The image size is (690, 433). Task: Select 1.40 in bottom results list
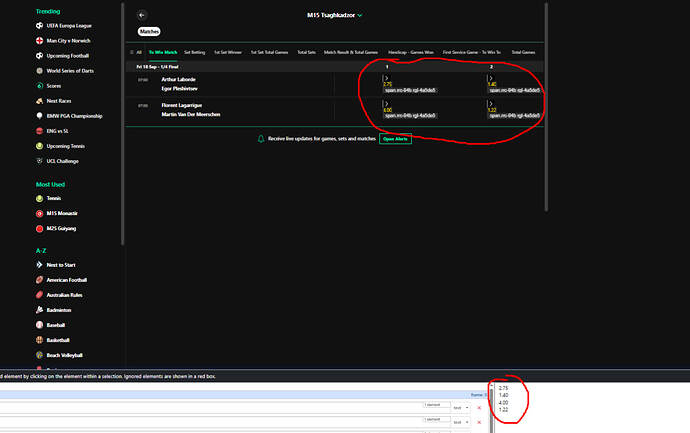click(x=503, y=395)
